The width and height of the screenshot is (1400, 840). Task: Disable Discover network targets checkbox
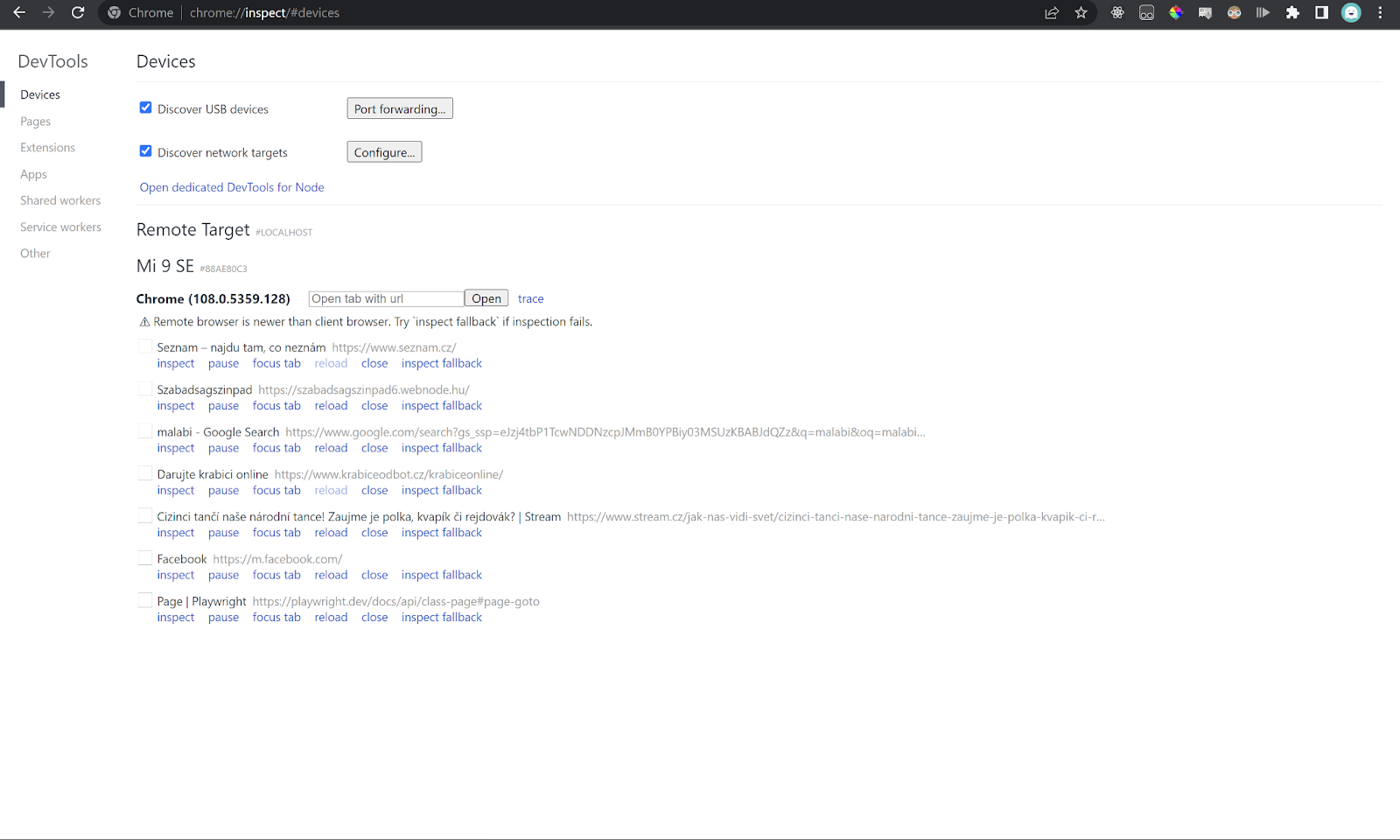(146, 151)
